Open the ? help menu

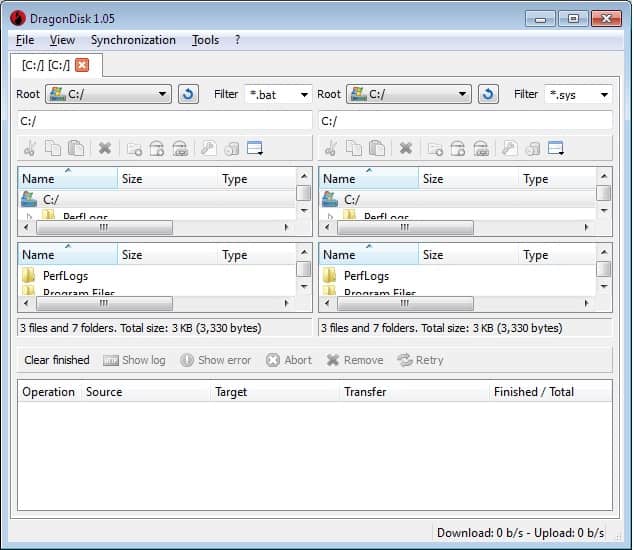point(237,40)
